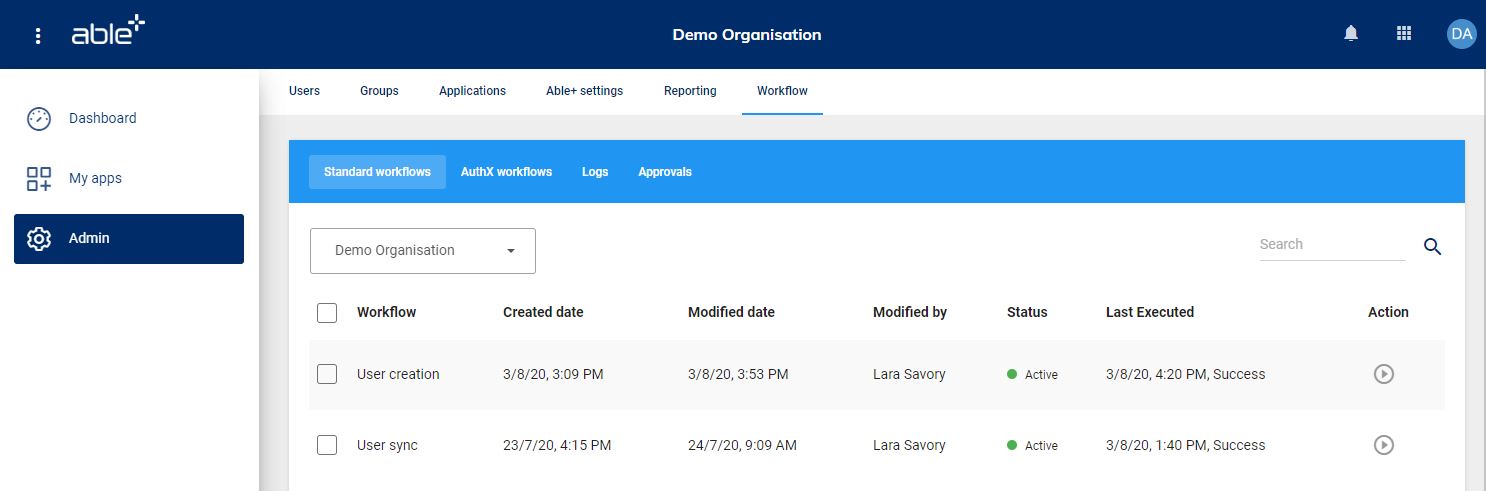Open the AuthX workflows tab
This screenshot has height=491, width=1486.
506,172
